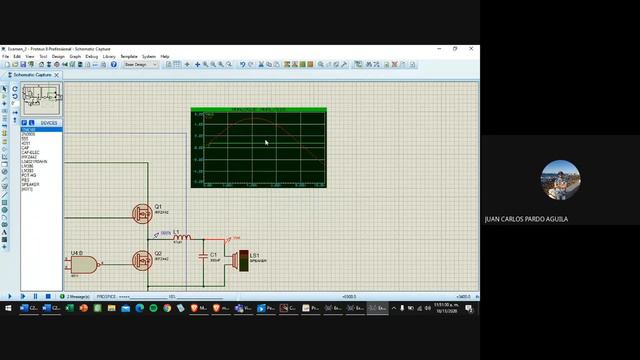
Task: Click the Copy toolbar icon
Action: 269,64
